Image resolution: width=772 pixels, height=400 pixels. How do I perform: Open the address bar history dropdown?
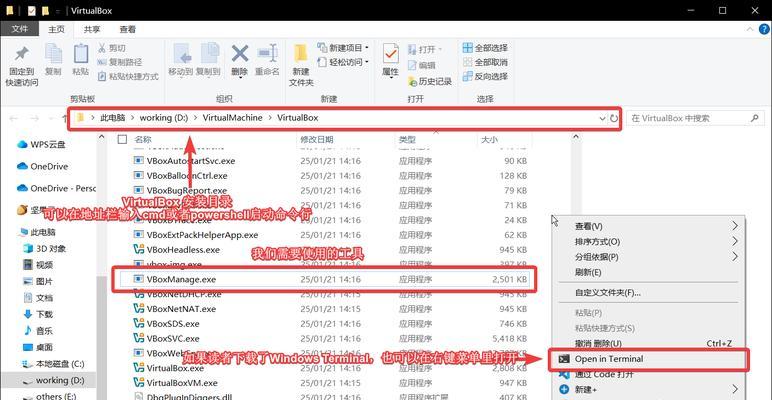(602, 118)
